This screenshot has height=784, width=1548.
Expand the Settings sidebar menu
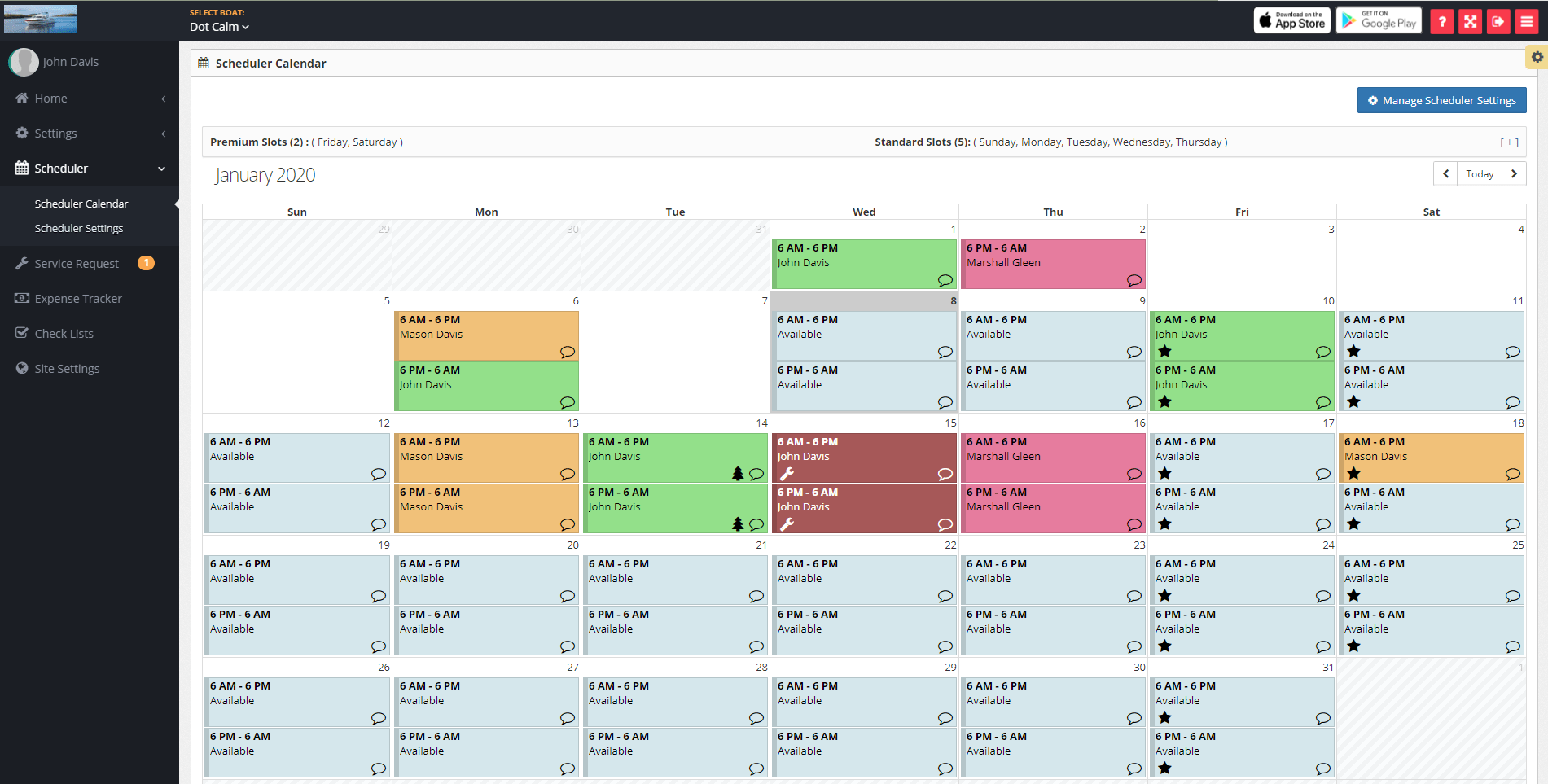click(90, 134)
